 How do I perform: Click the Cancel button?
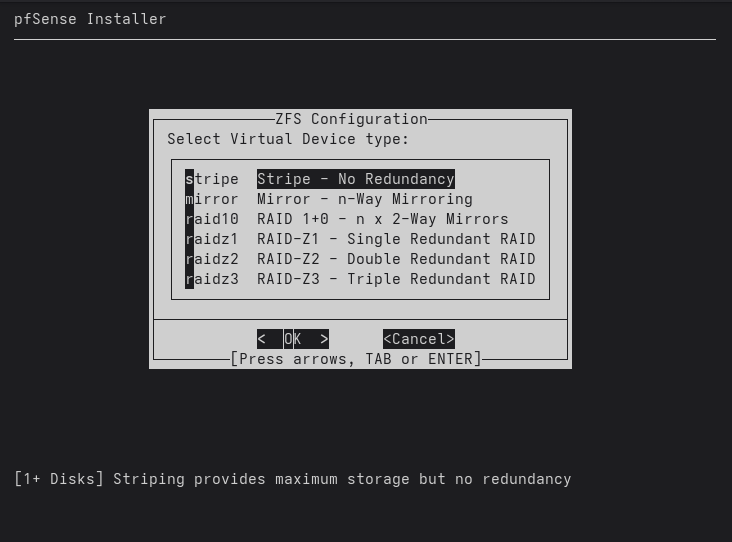pyautogui.click(x=419, y=339)
